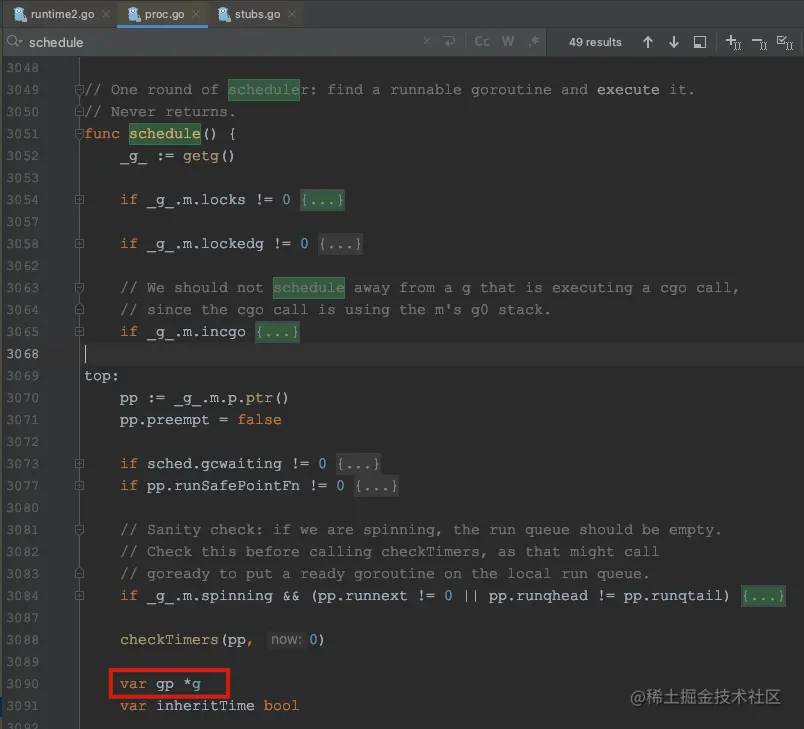Expand the fold at line 3073 gutter
This screenshot has width=804, height=729.
click(79, 463)
